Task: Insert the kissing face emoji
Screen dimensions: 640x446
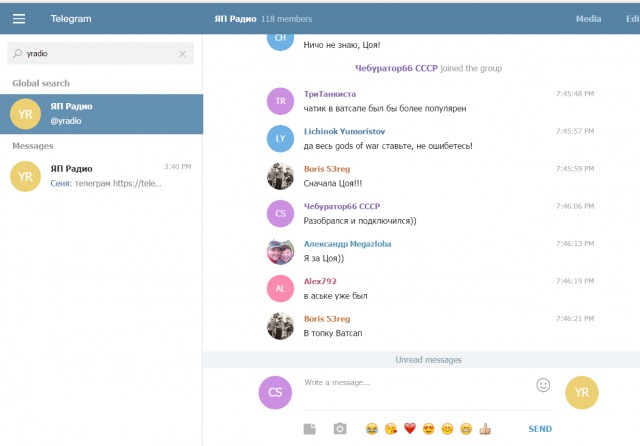Action: click(391, 429)
